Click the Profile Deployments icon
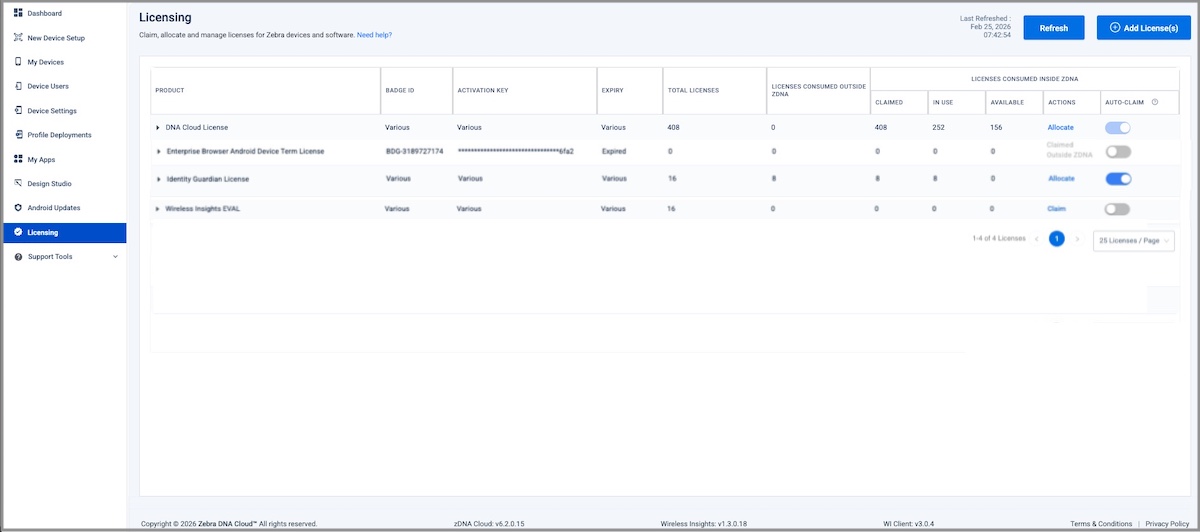 point(18,135)
